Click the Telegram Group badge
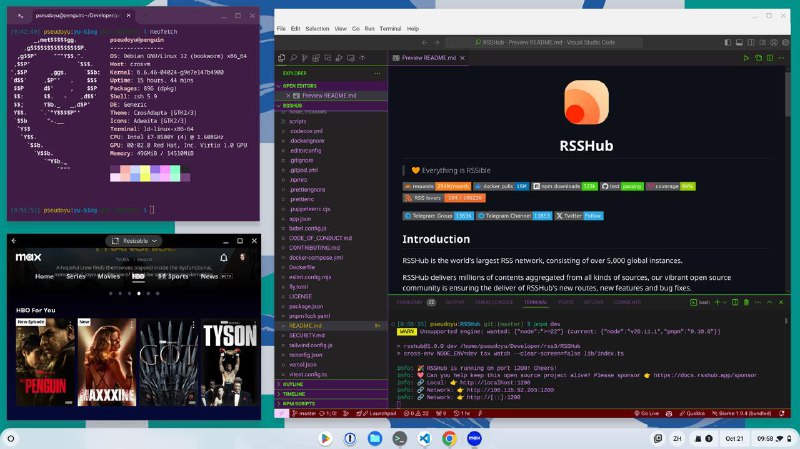This screenshot has width=800, height=449. click(x=438, y=215)
